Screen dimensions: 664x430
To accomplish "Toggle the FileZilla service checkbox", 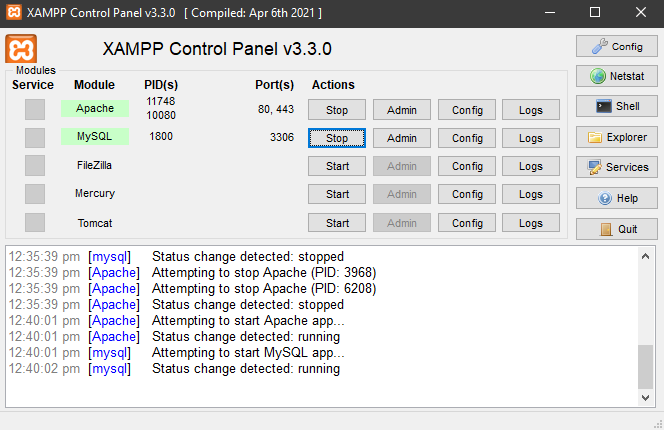I will [35, 166].
